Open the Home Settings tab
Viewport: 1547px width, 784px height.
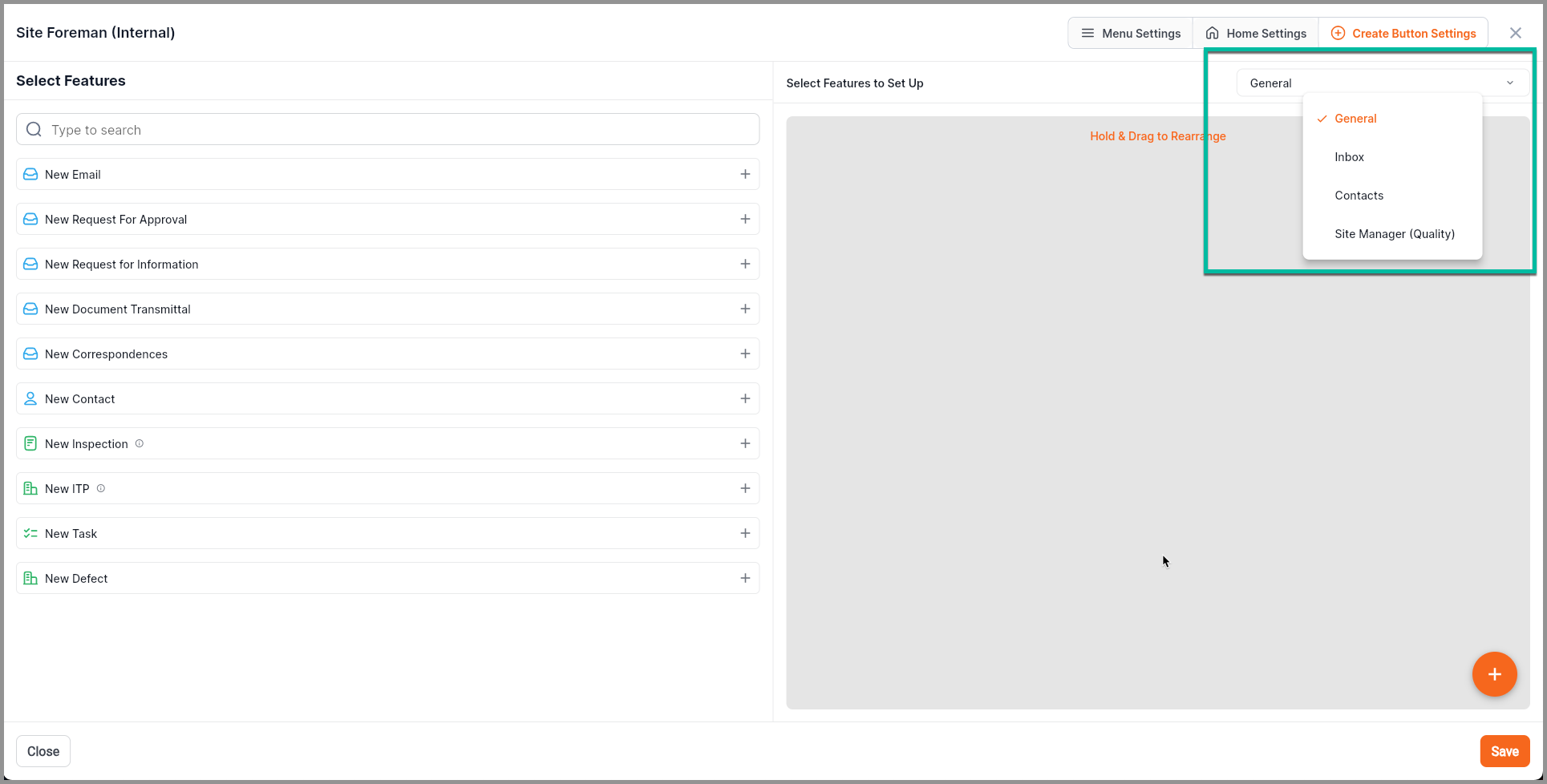click(1256, 34)
